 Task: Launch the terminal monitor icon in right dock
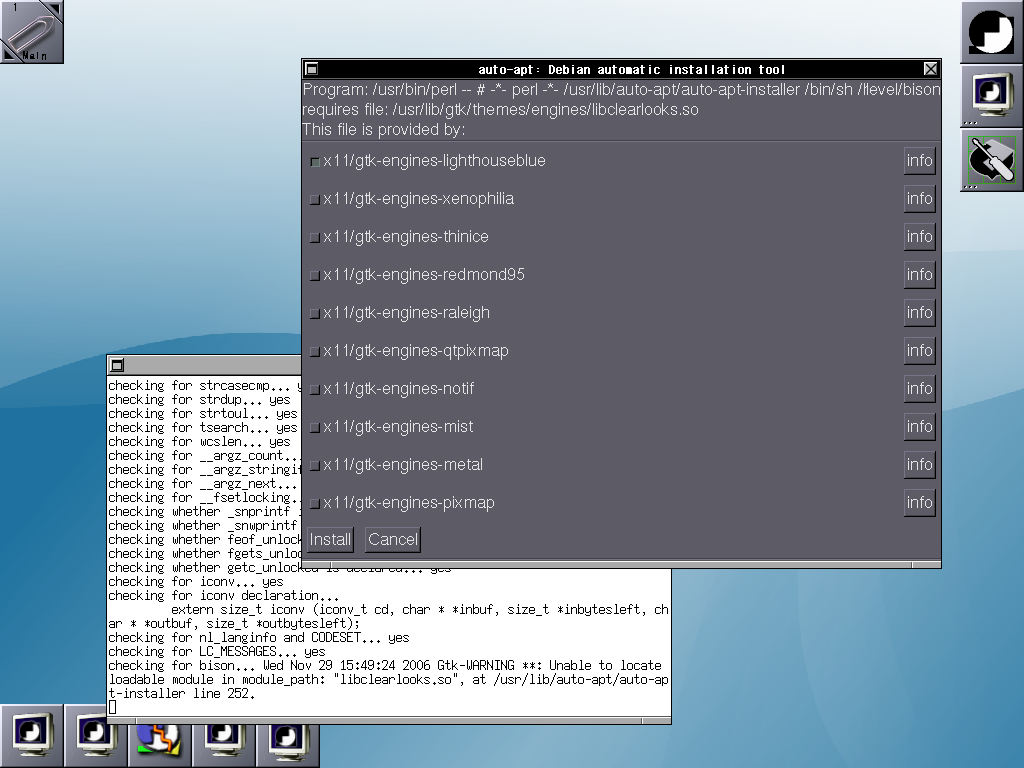(x=991, y=95)
